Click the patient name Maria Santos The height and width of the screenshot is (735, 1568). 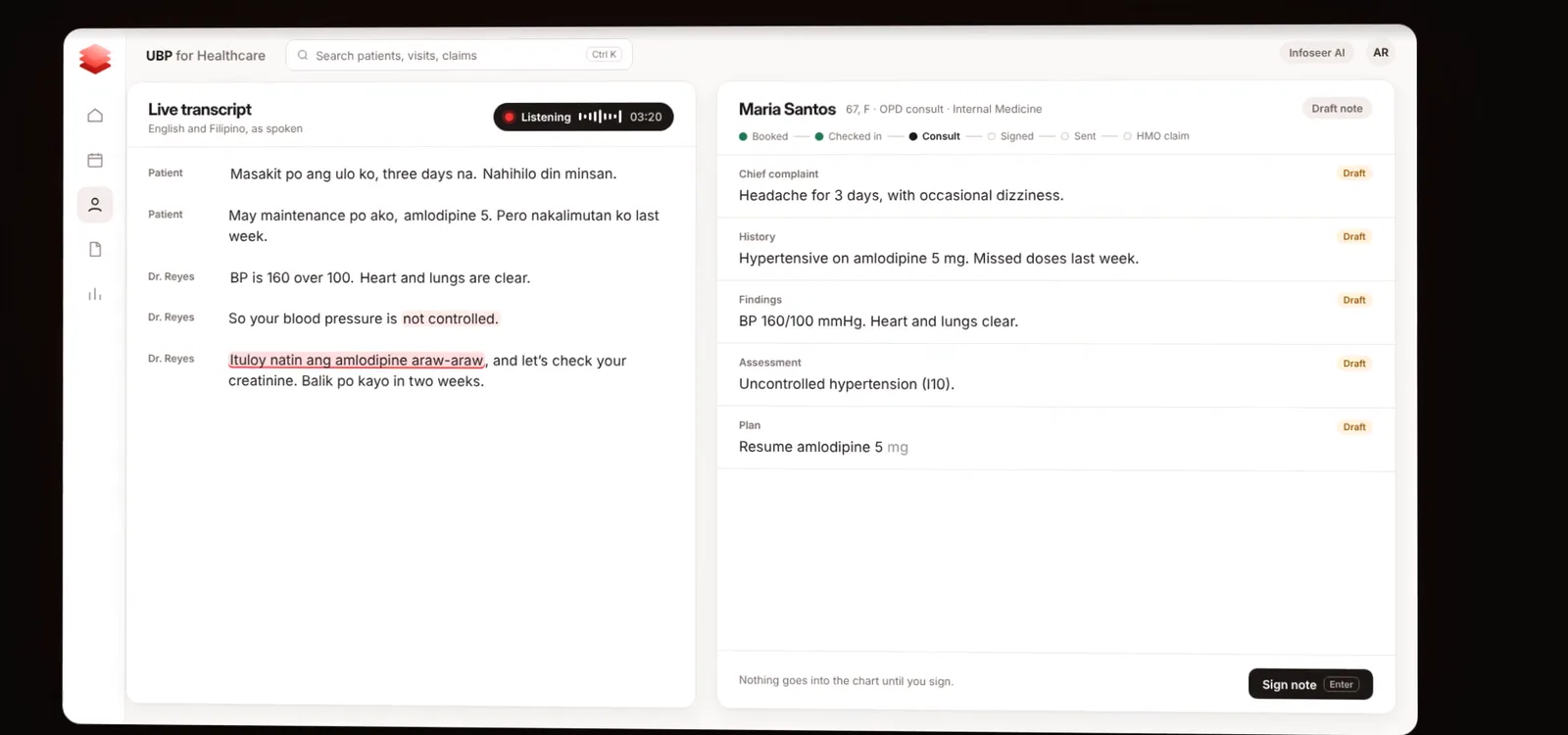pos(787,109)
